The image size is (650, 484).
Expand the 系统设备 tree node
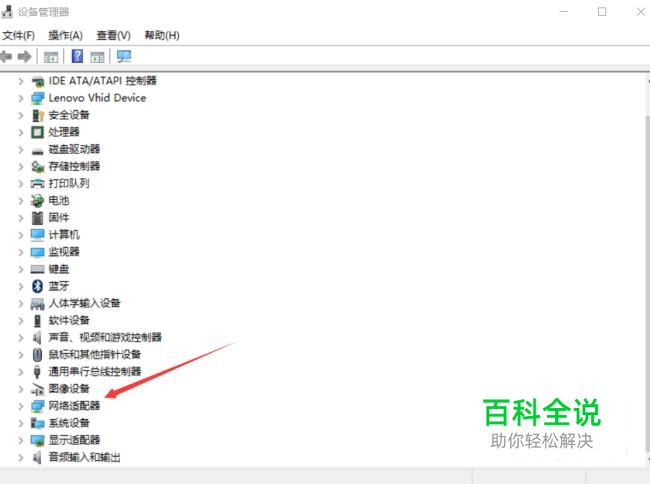click(21, 423)
